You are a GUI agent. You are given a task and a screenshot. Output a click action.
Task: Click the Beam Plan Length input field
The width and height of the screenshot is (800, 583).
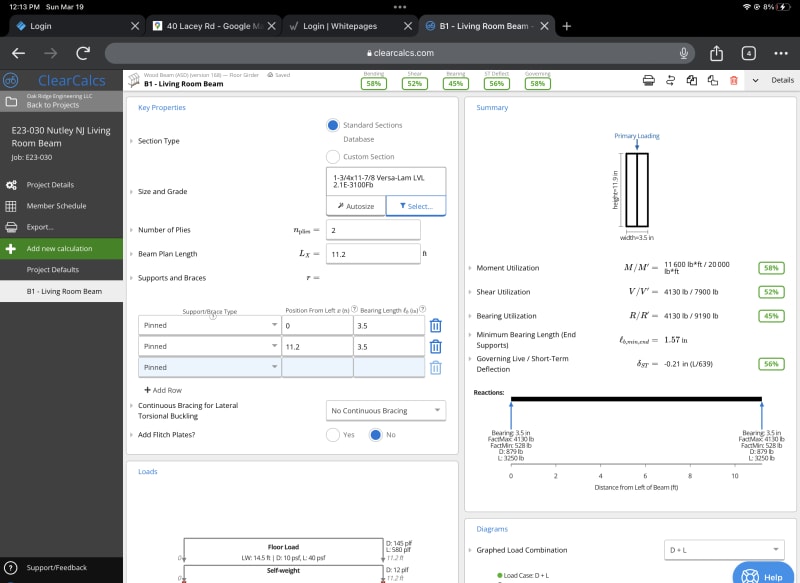click(373, 254)
